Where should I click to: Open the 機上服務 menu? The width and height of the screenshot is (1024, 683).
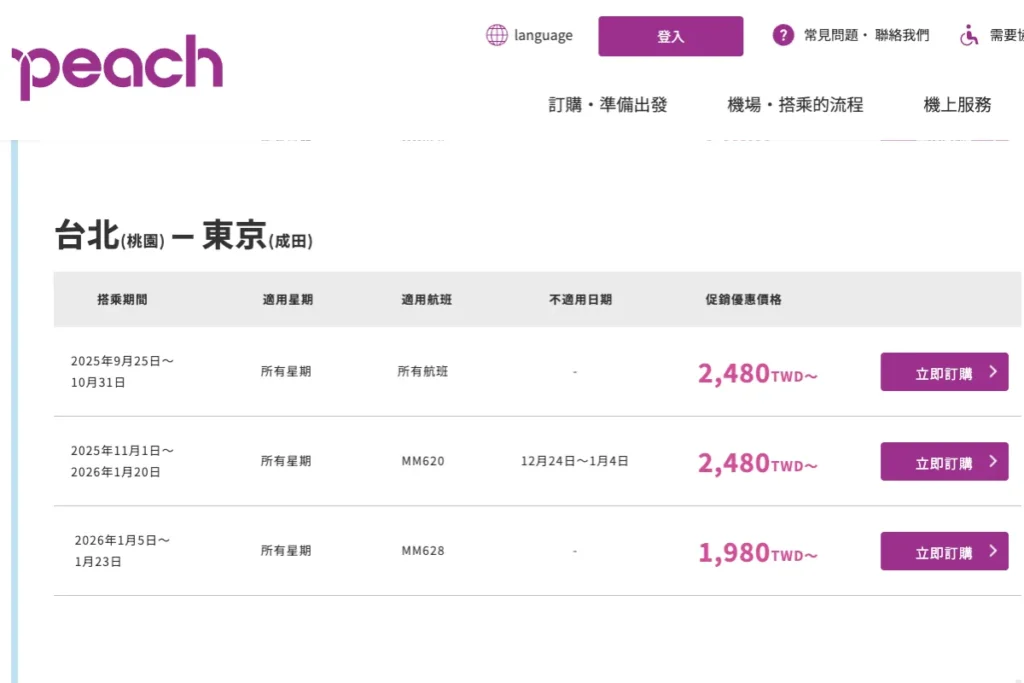coord(957,104)
